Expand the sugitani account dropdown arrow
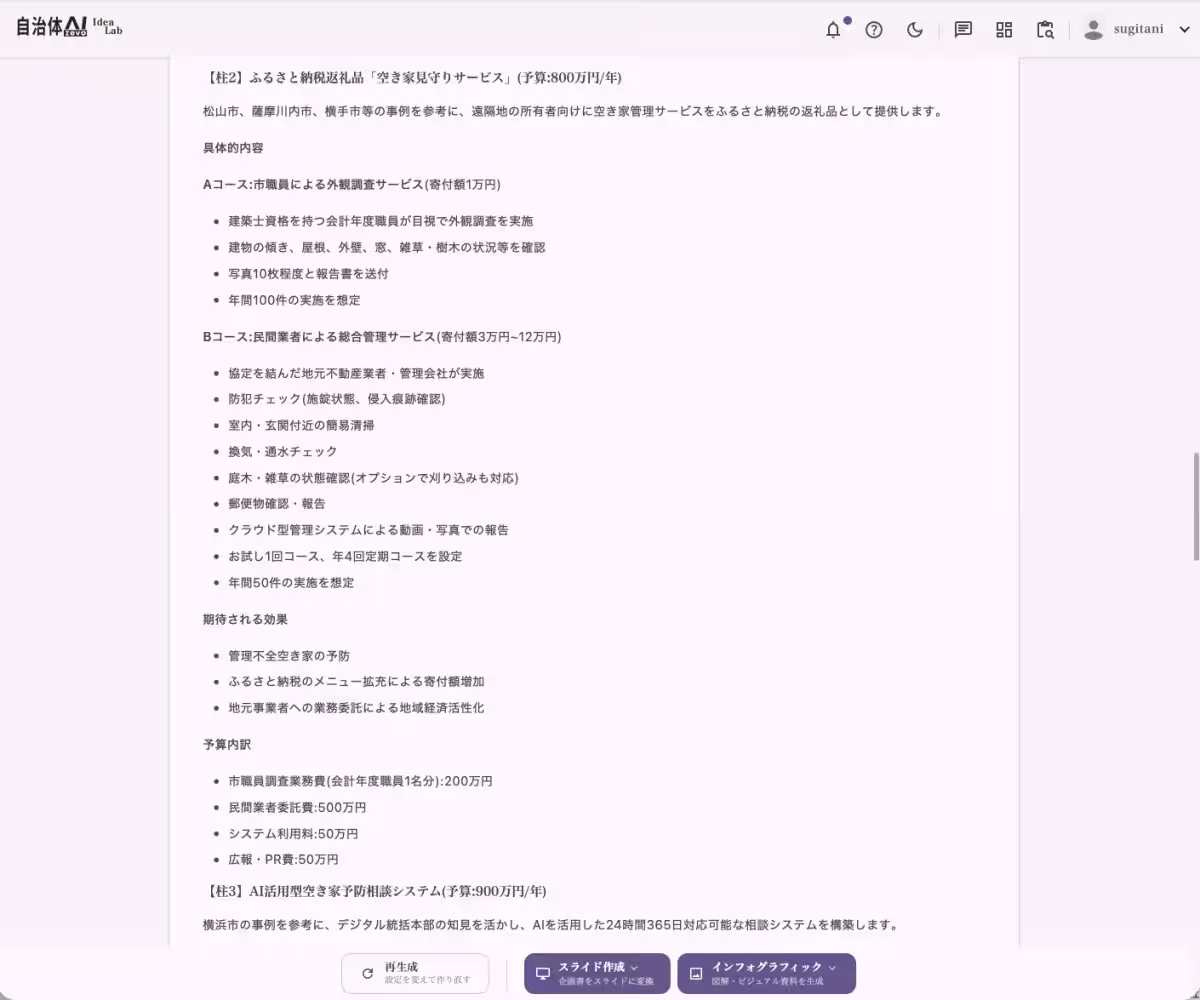1200x1000 pixels. 1184,30
